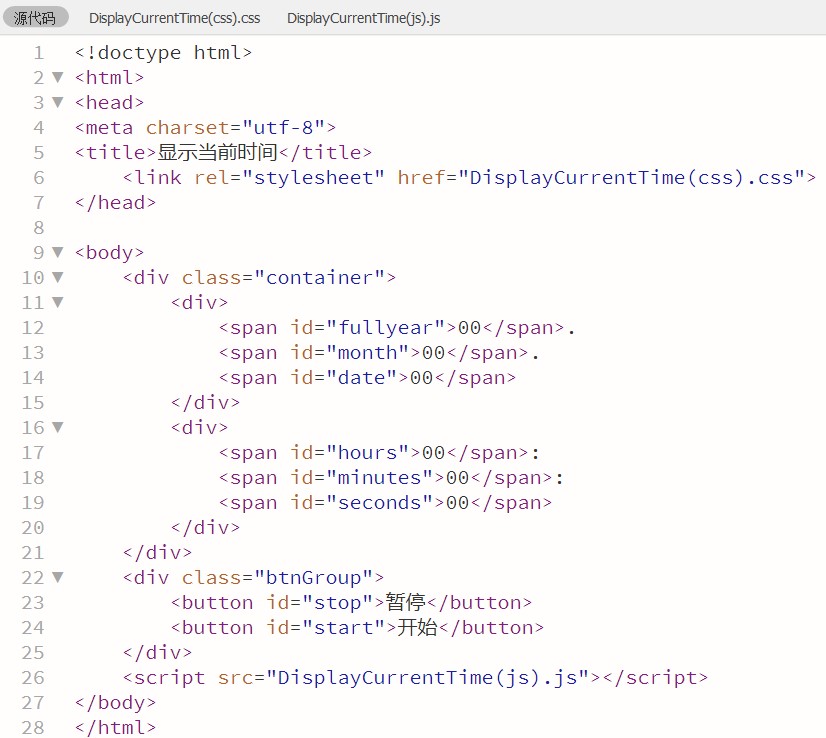Click line number 28 in the gutter
The height and width of the screenshot is (738, 826).
[x=33, y=727]
